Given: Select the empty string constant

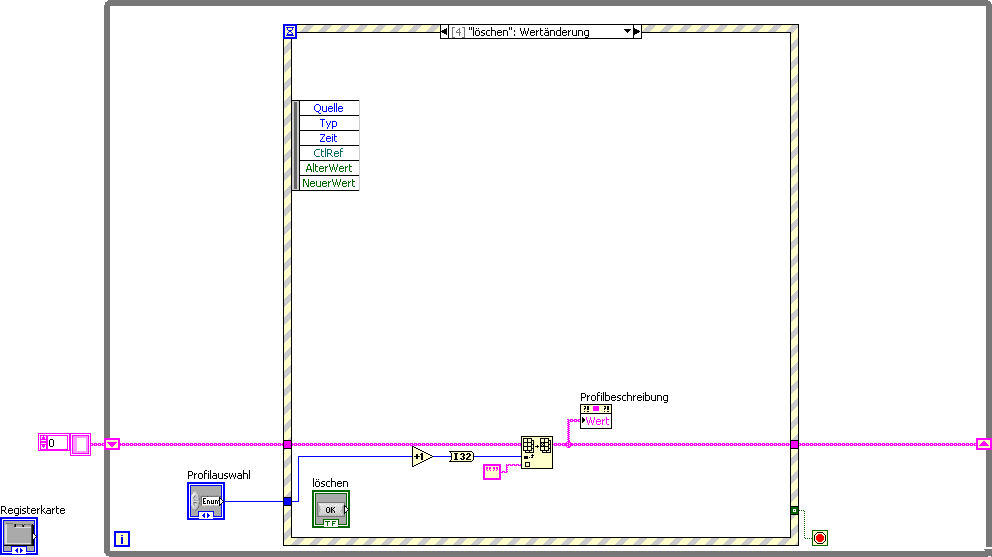Looking at the screenshot, I should (x=492, y=472).
